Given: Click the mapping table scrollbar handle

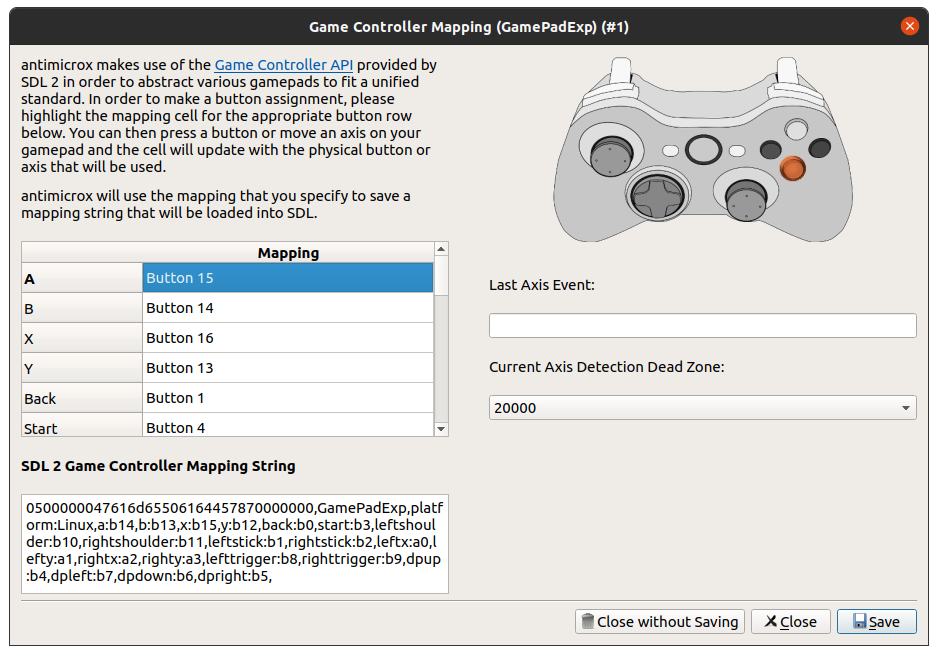Looking at the screenshot, I should point(441,275).
